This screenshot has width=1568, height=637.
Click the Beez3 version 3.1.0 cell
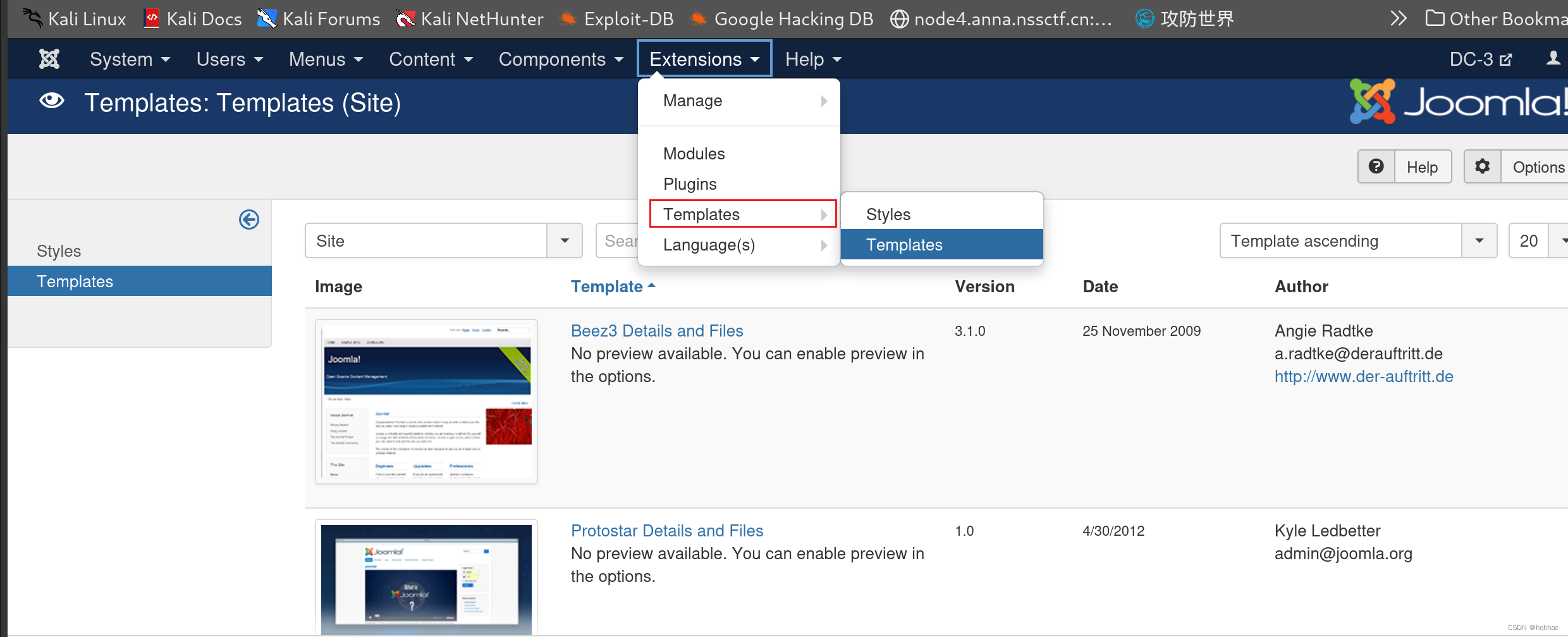970,331
